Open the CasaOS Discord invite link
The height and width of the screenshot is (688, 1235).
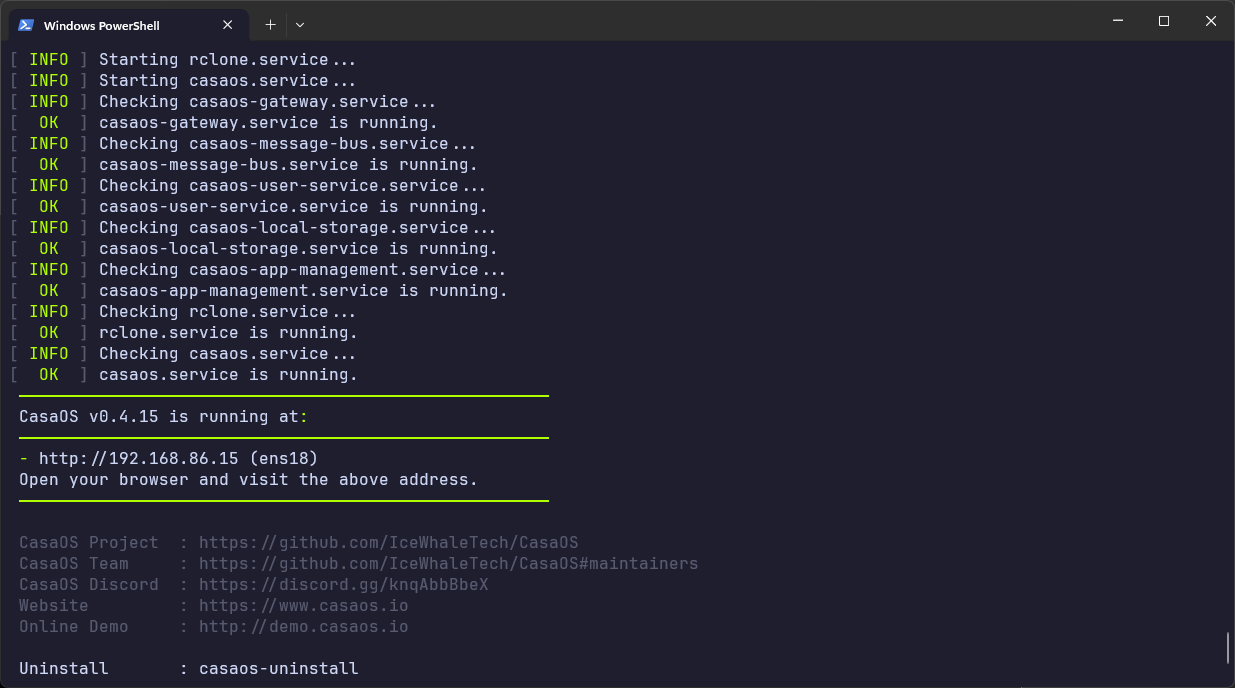(x=343, y=584)
